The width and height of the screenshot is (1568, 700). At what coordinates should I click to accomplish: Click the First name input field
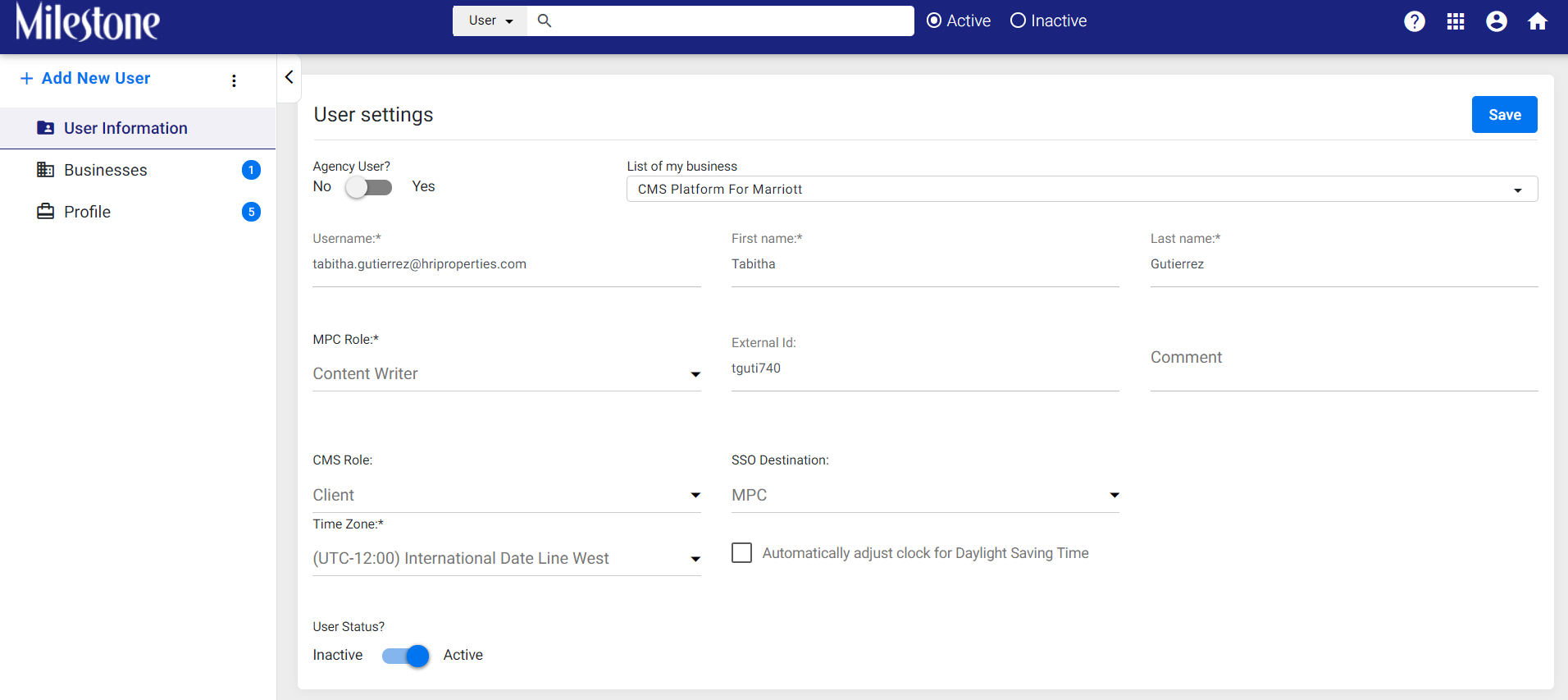pyautogui.click(x=925, y=264)
